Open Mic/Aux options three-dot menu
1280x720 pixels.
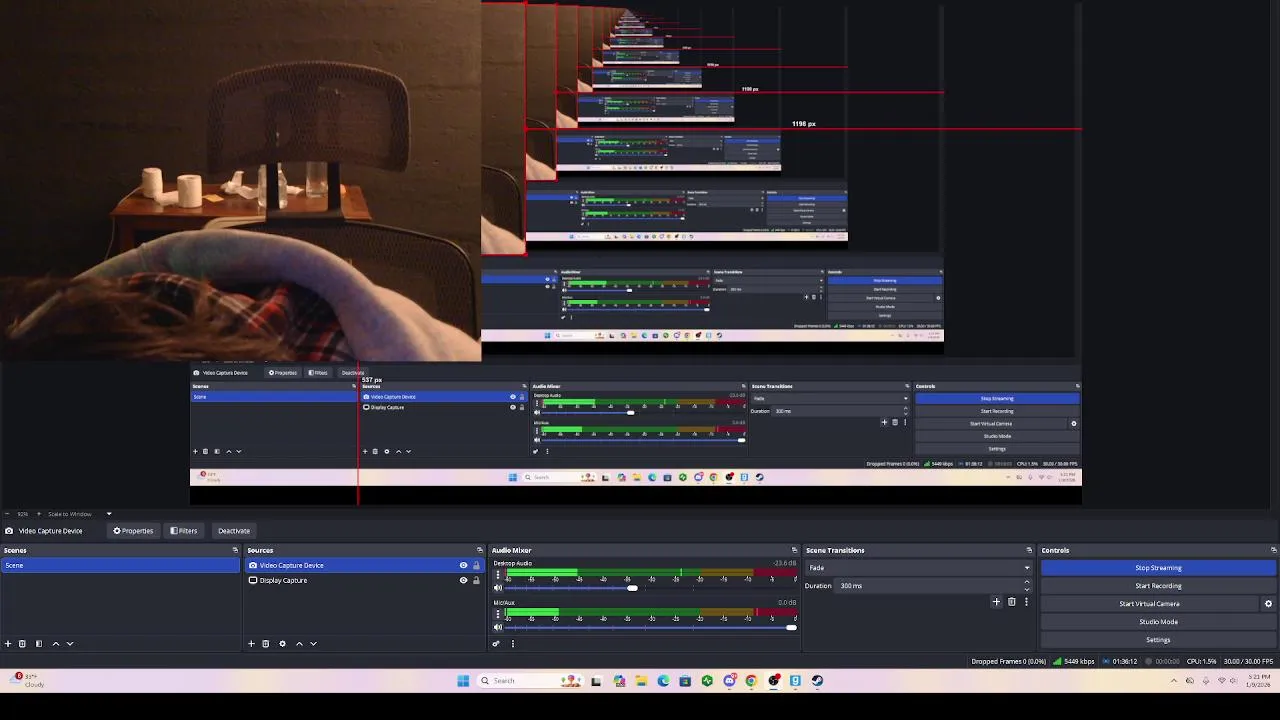(x=498, y=616)
